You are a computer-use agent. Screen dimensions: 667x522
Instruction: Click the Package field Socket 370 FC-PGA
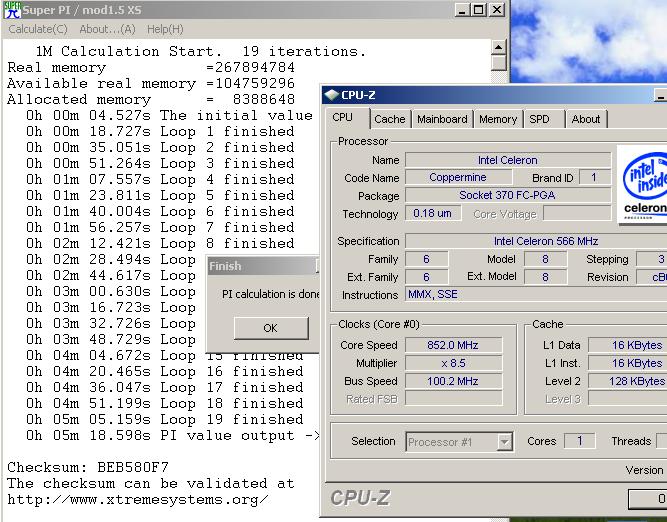coord(508,195)
